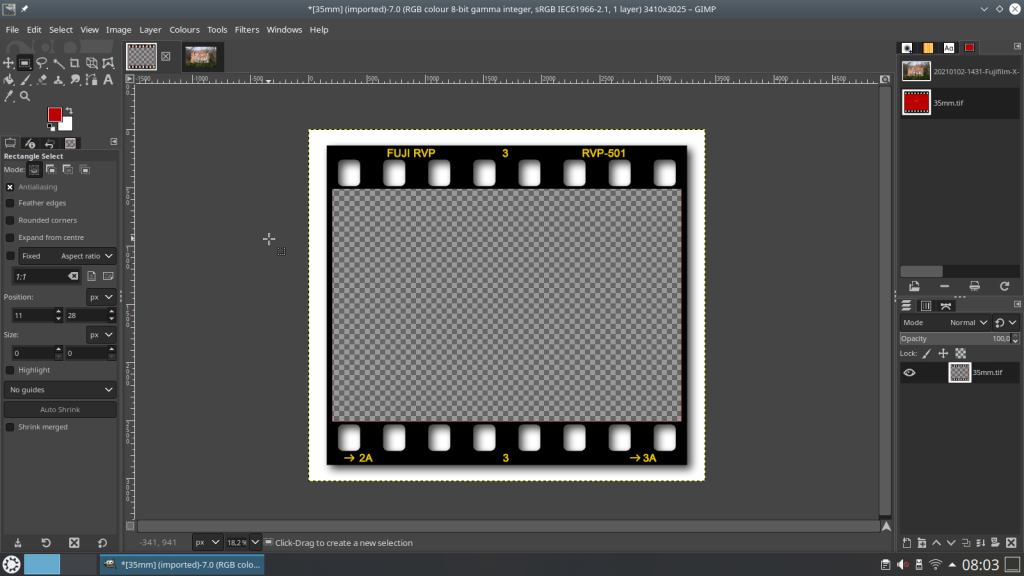Enable Expand from centre option

pos(10,238)
